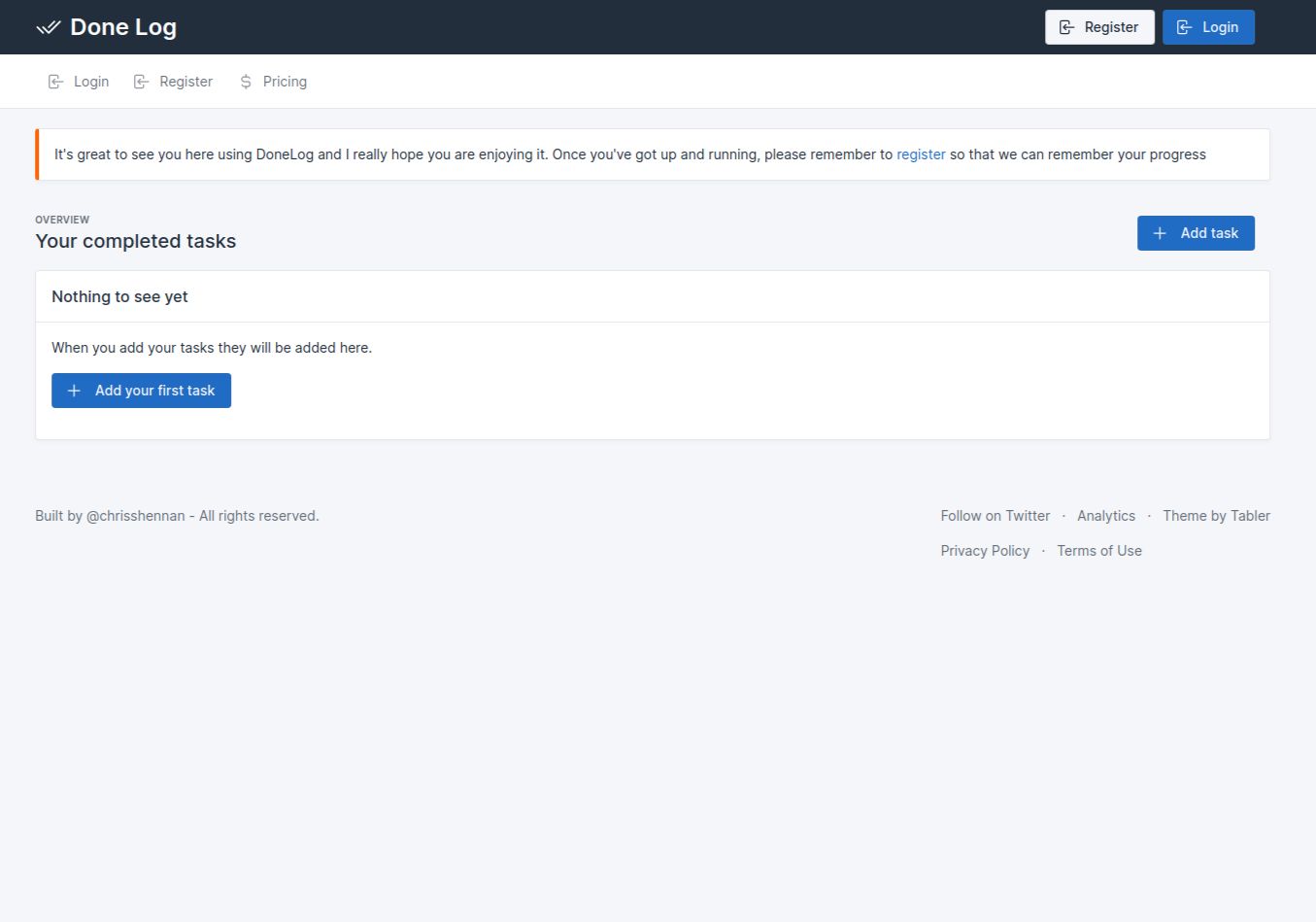The width and height of the screenshot is (1316, 922).
Task: Click the register link in the welcome banner
Action: [x=921, y=154]
